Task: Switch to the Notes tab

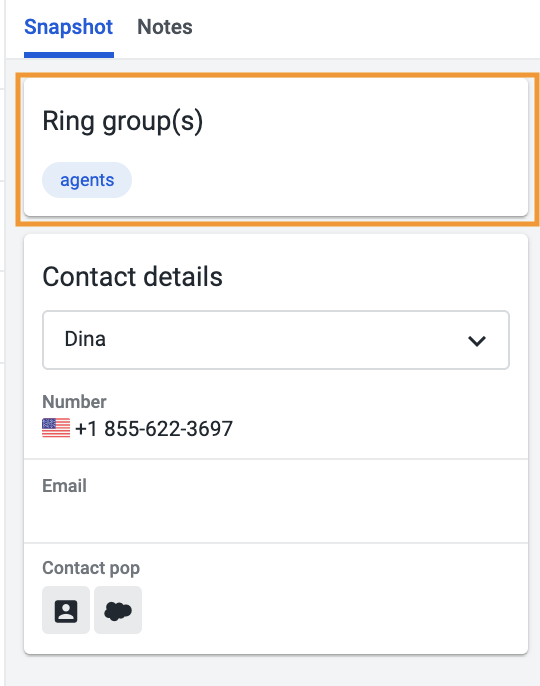Action: point(165,27)
